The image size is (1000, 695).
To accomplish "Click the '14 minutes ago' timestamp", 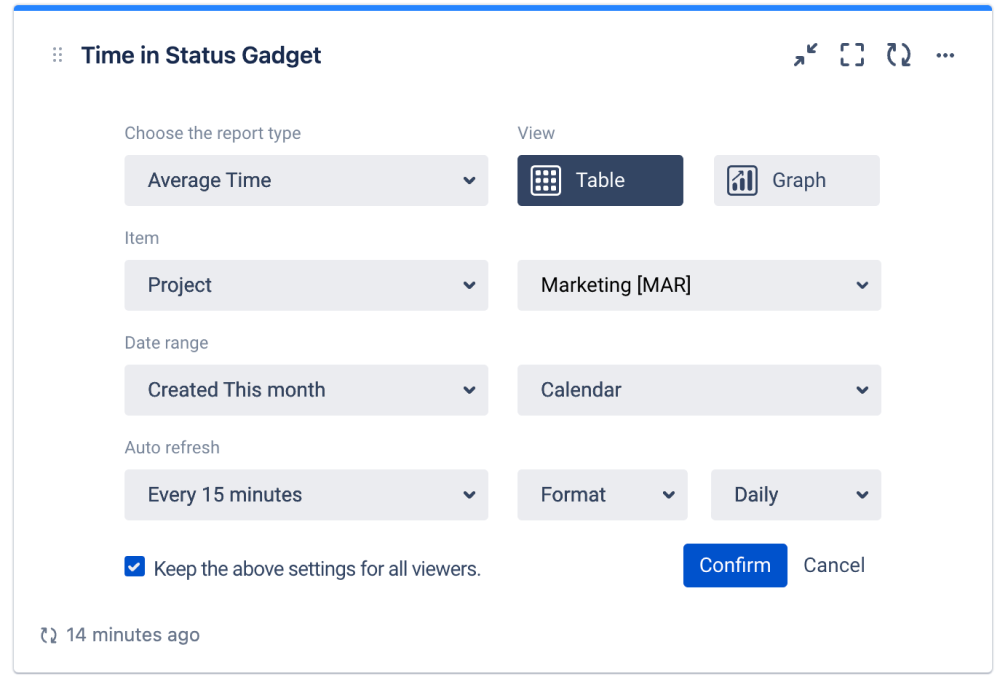I will 133,634.
